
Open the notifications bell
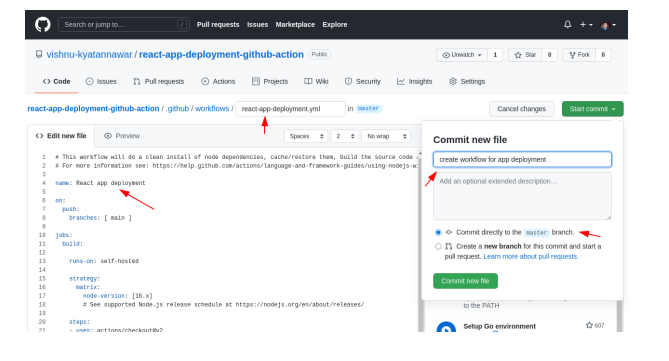point(567,25)
